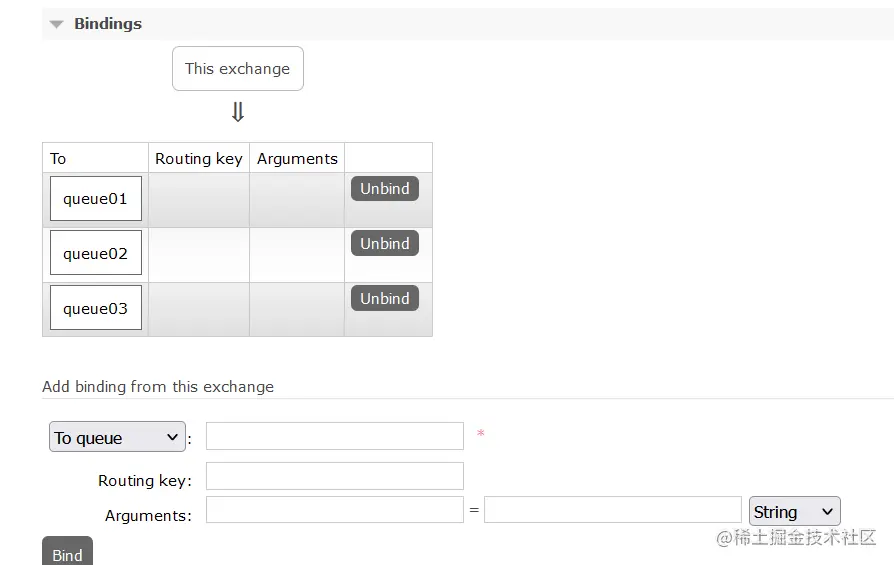Unbind queue03 from this exchange
The height and width of the screenshot is (565, 894).
[384, 299]
